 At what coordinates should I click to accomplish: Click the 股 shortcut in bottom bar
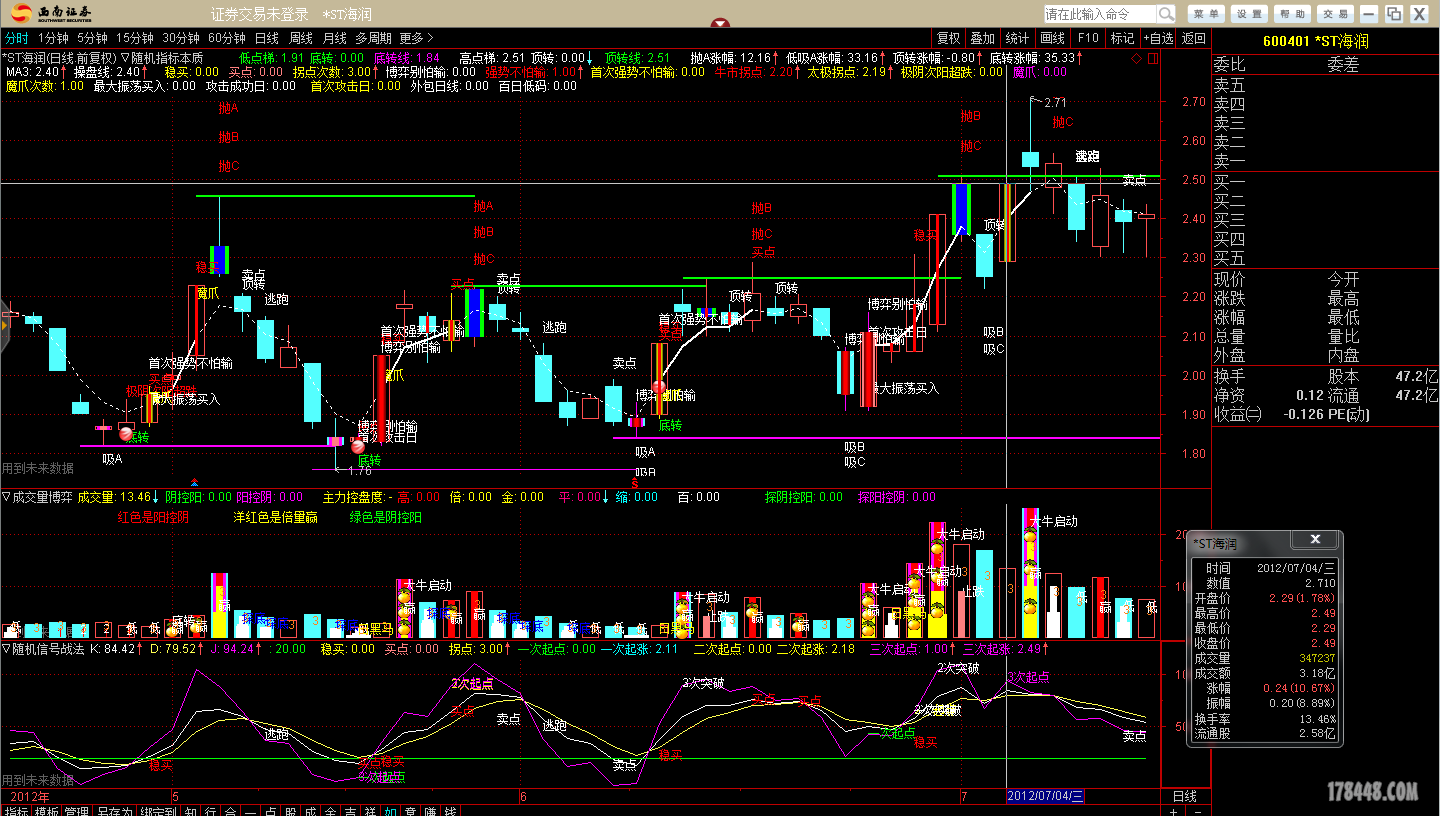[290, 811]
